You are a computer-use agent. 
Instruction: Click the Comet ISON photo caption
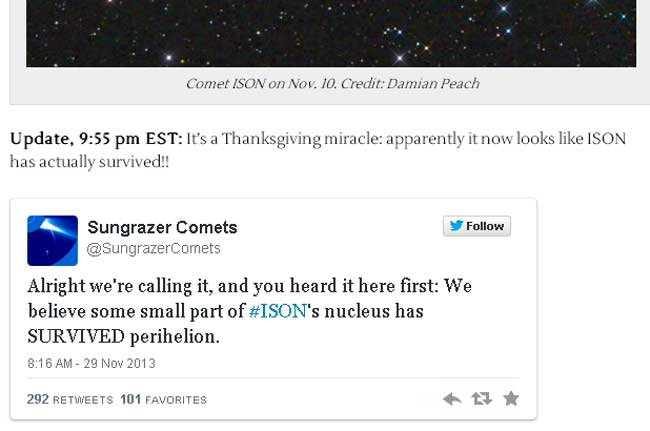[x=332, y=83]
